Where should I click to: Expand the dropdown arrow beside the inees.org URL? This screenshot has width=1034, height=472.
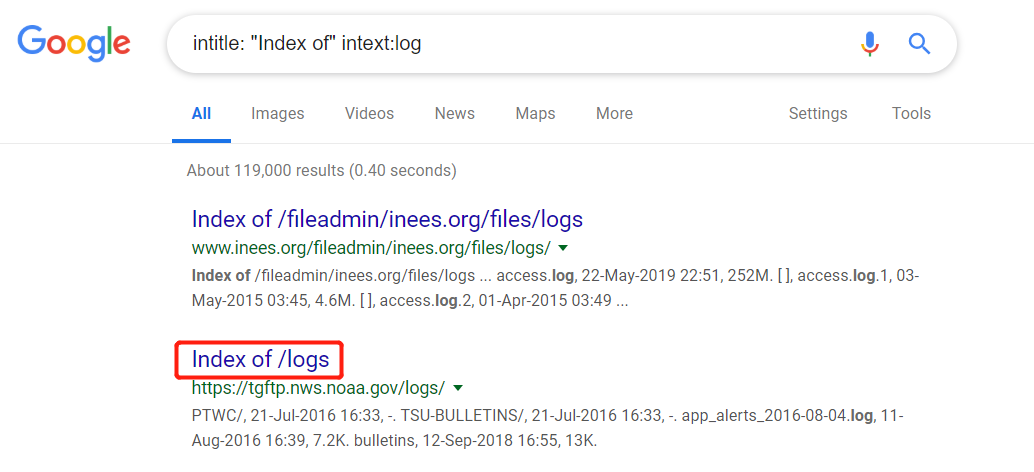563,248
